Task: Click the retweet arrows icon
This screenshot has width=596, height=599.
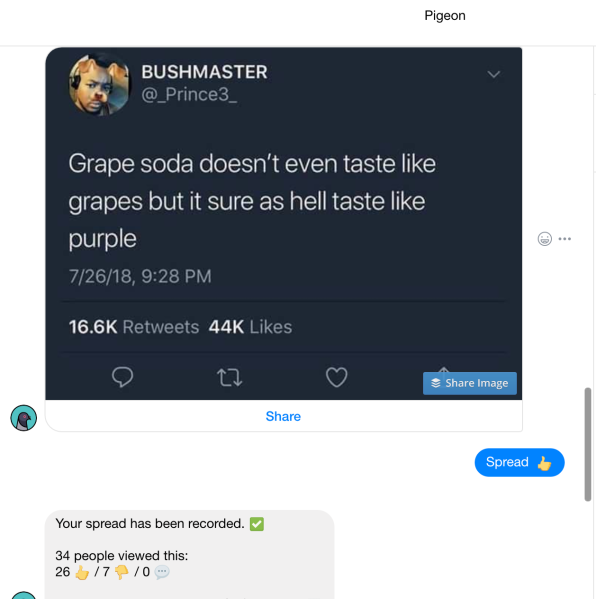Action: [229, 377]
